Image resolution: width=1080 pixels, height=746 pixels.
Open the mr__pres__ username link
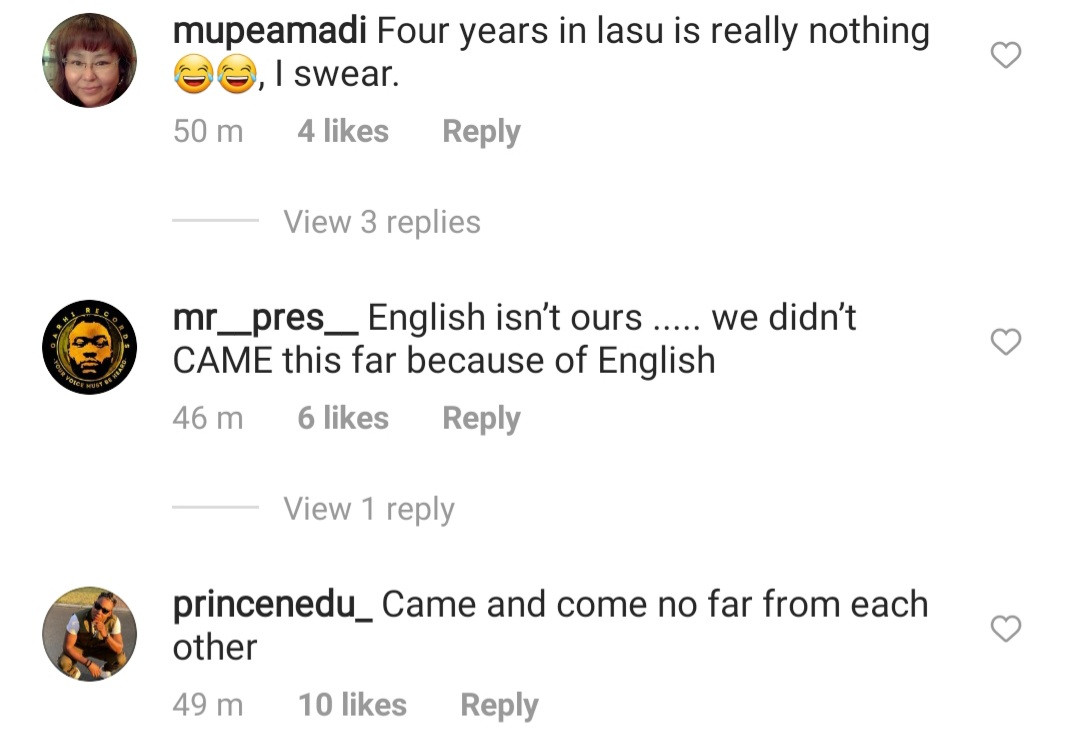point(266,319)
